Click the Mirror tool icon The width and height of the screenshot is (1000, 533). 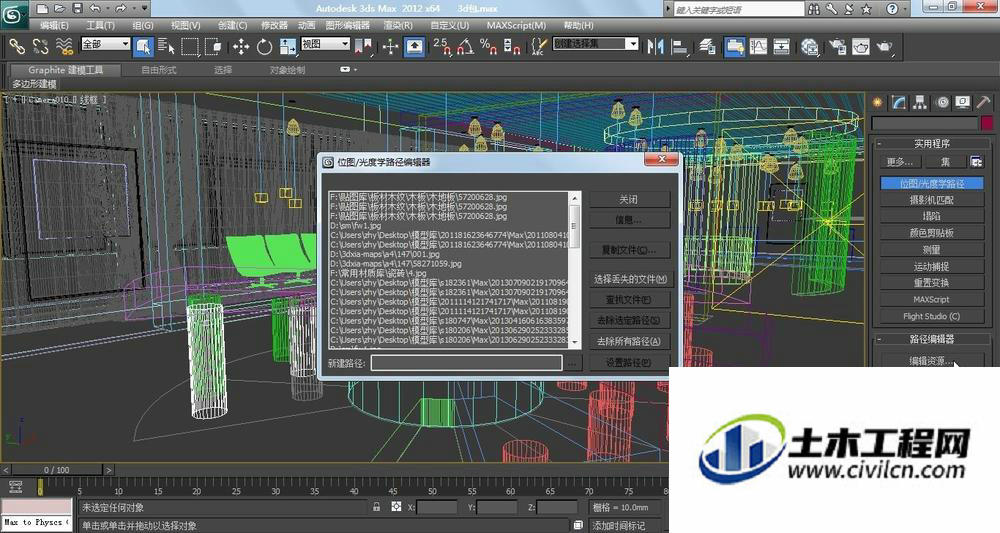tap(655, 47)
